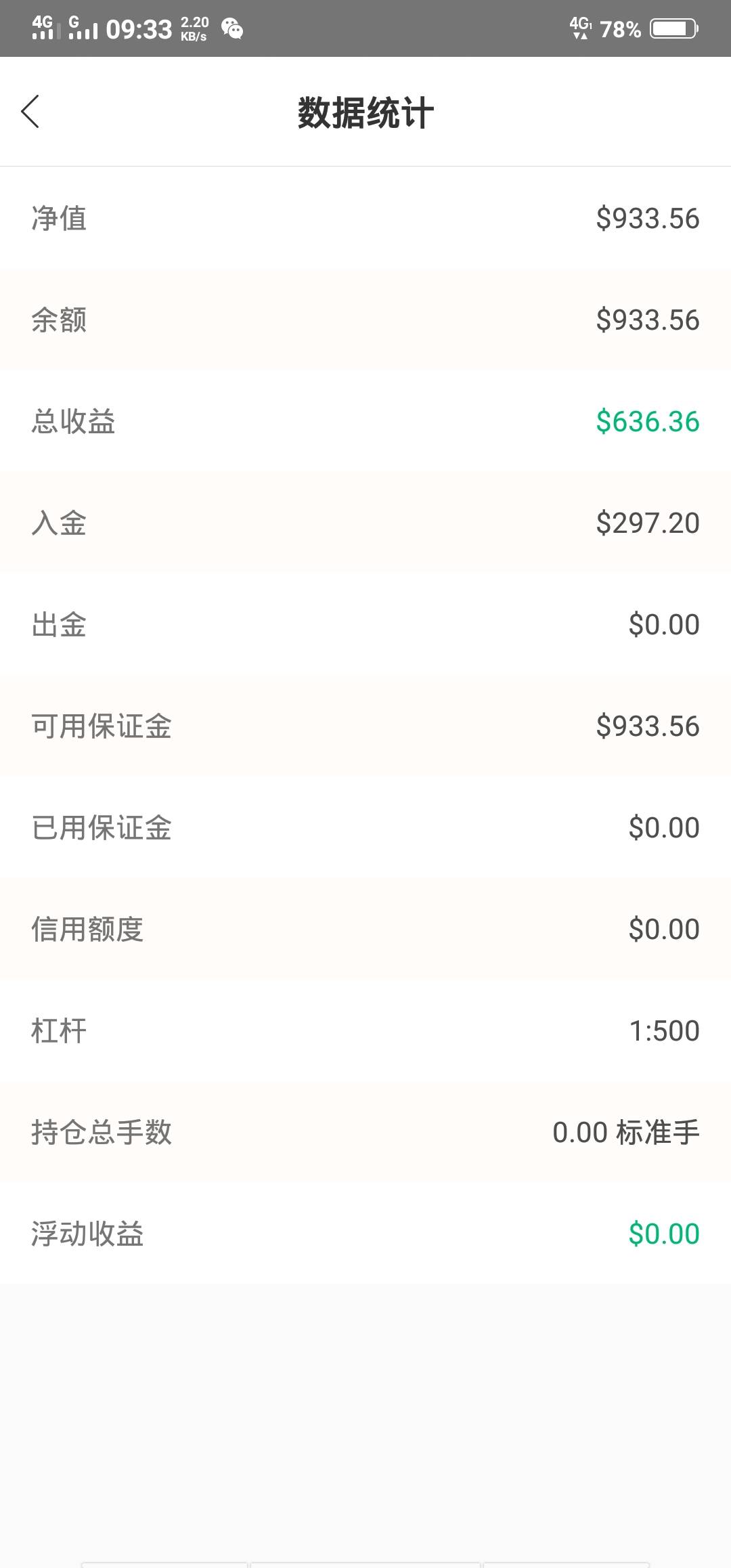Tap the 1:500 leverage value
This screenshot has width=731, height=1568.
(664, 1030)
